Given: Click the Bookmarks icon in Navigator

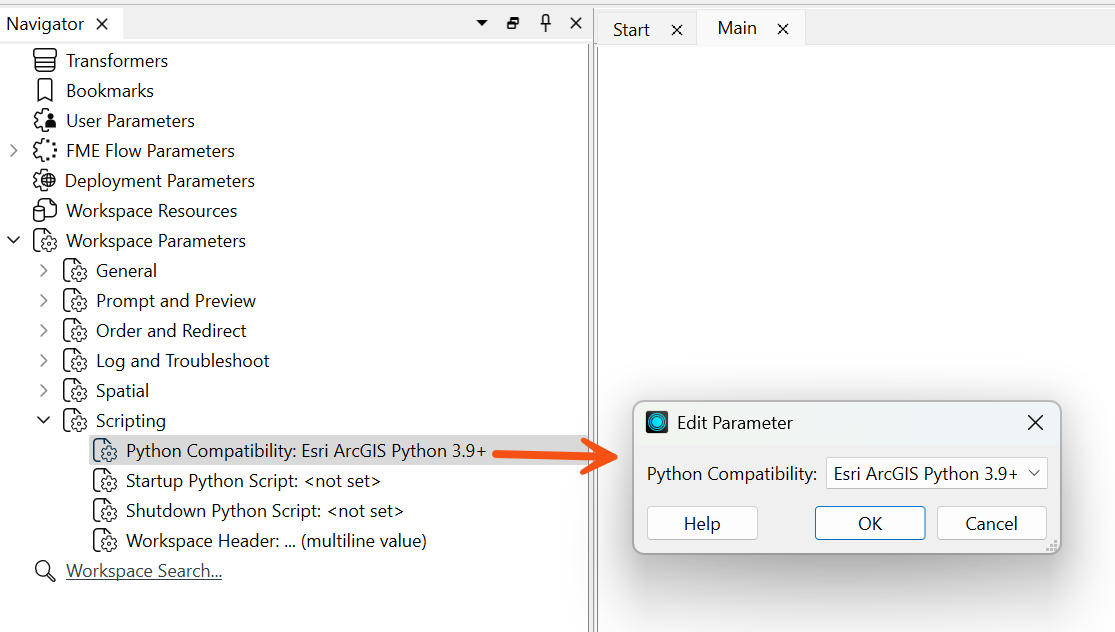Looking at the screenshot, I should point(45,91).
